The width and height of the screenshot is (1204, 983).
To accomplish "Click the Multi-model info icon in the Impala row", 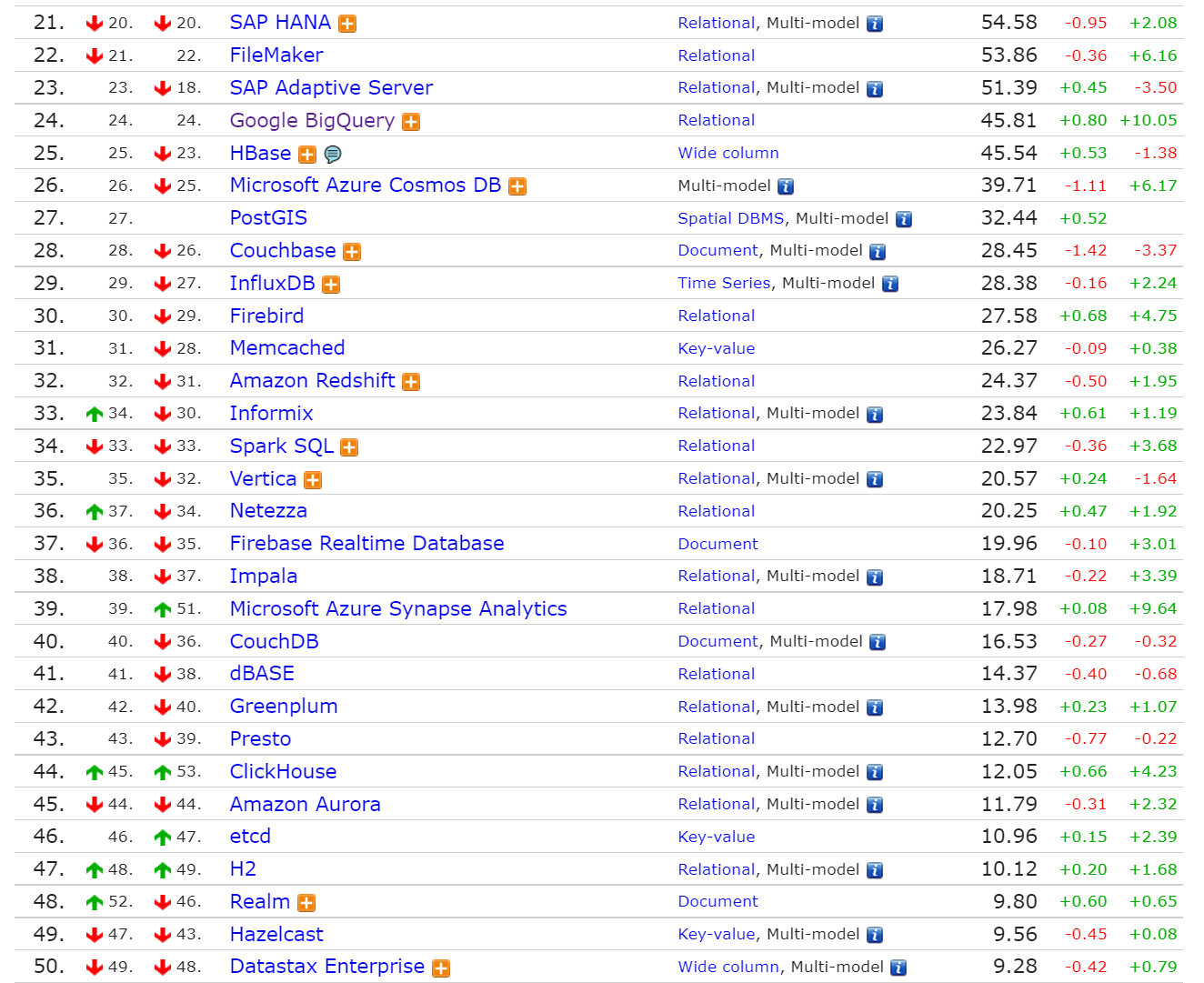I will pyautogui.click(x=875, y=577).
